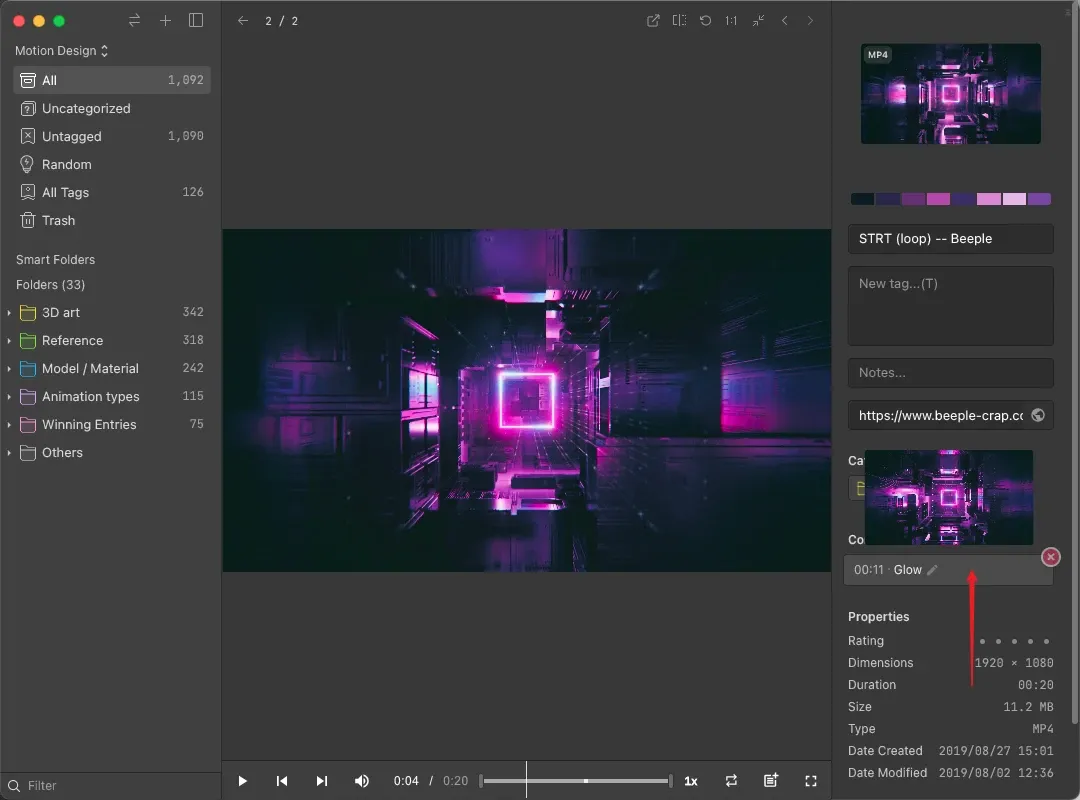Click the Date Created 2019/08/27 15:01 value

click(x=996, y=751)
